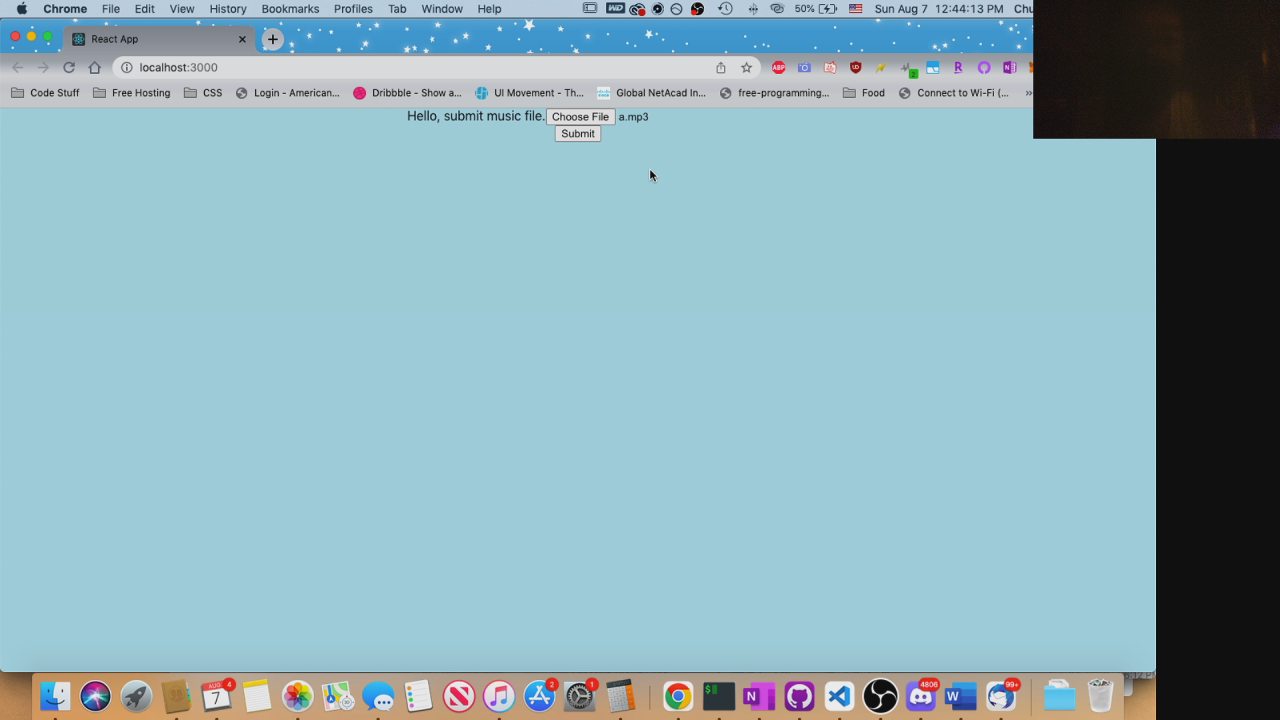Share this page via share icon
This screenshot has height=720, width=1280.
(x=720, y=67)
